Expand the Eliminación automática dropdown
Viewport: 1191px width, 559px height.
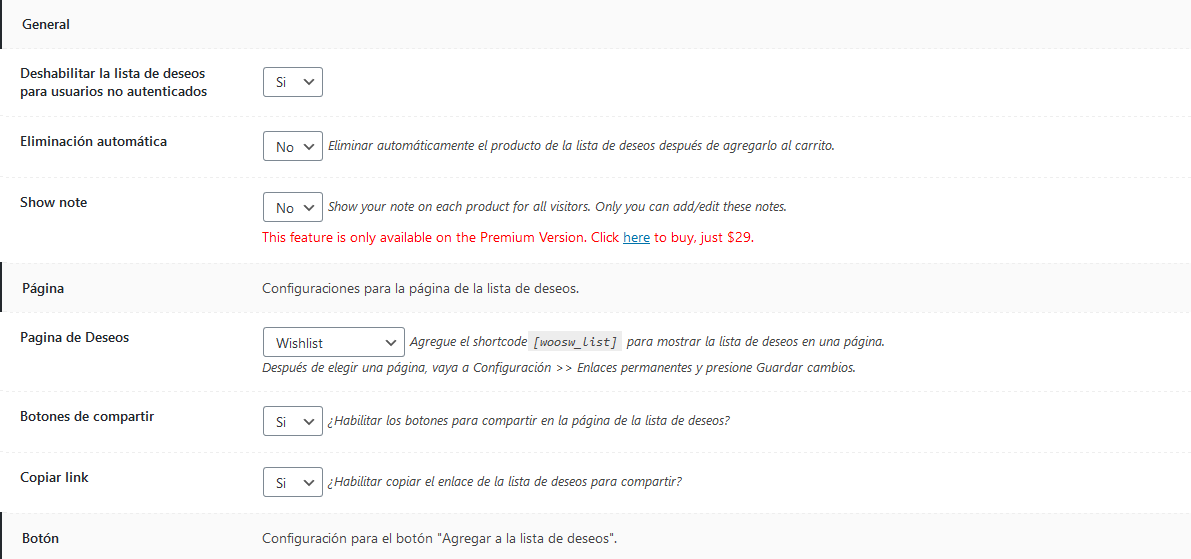coord(292,147)
